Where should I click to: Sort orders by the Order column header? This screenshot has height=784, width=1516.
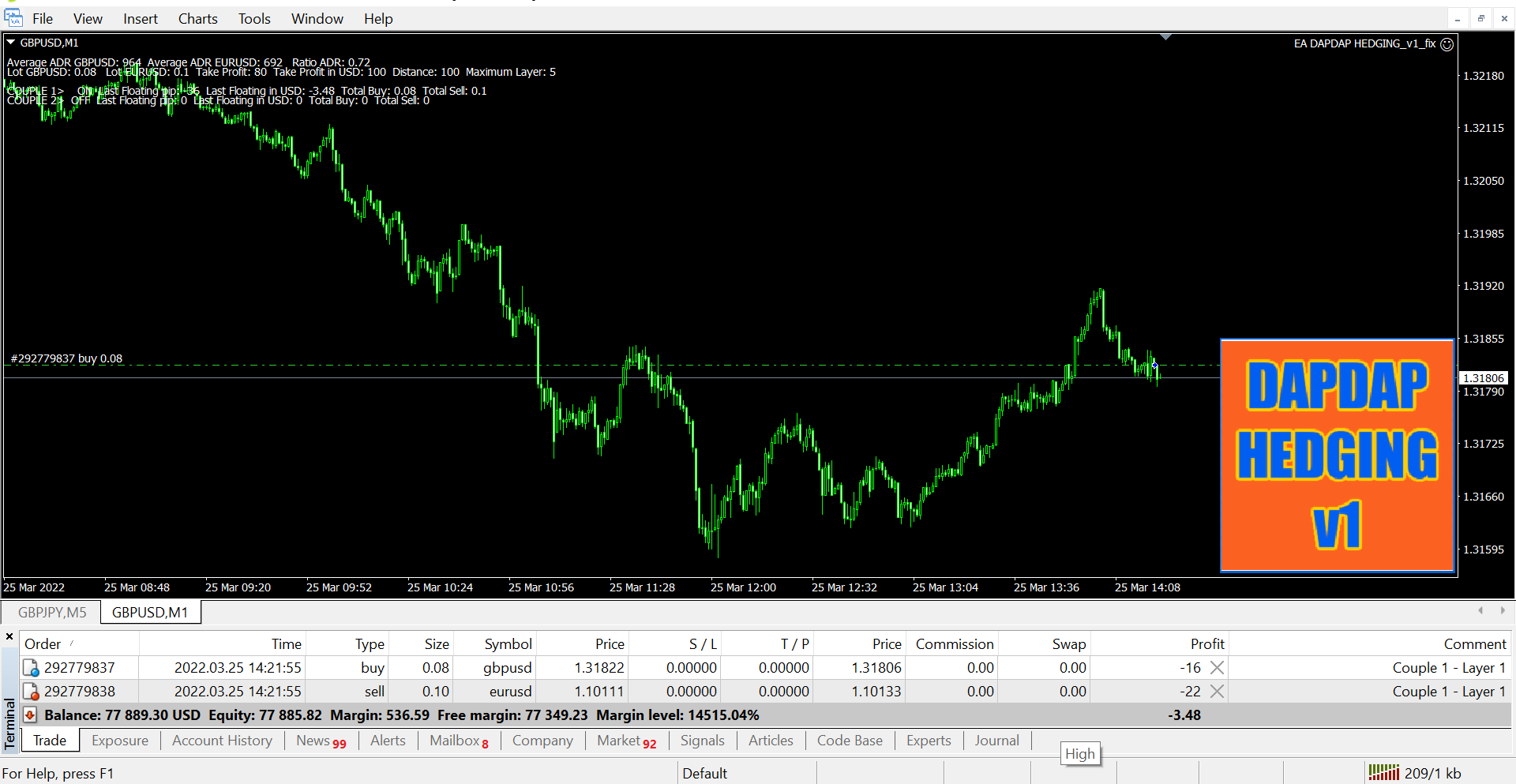(43, 644)
